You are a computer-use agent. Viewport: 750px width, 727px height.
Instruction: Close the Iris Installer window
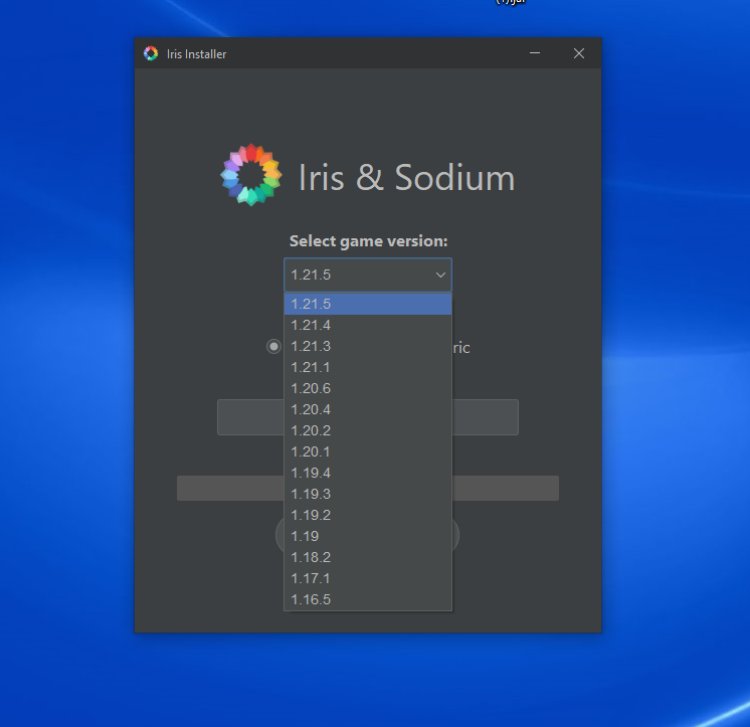[579, 53]
